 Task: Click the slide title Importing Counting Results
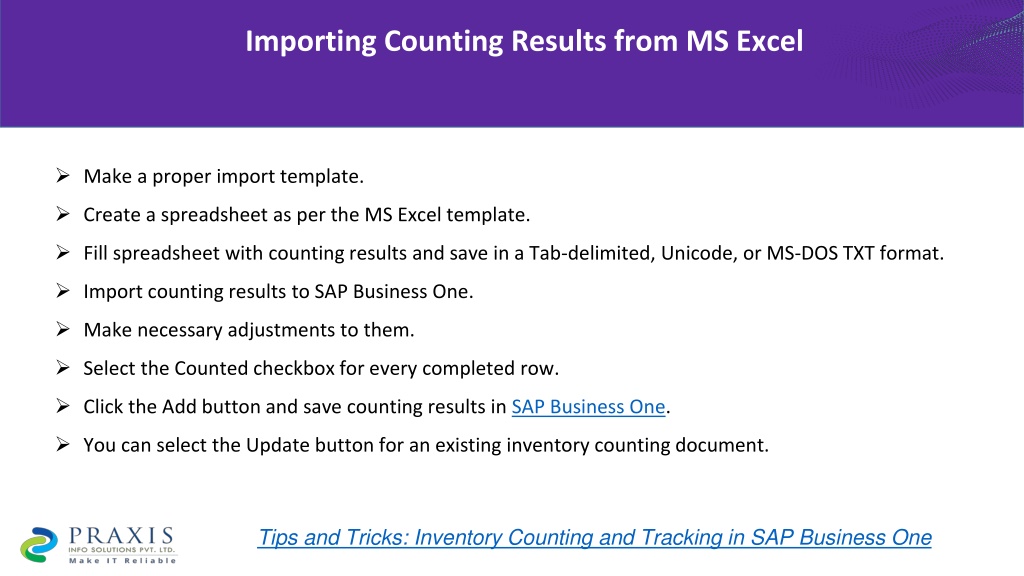pos(524,41)
